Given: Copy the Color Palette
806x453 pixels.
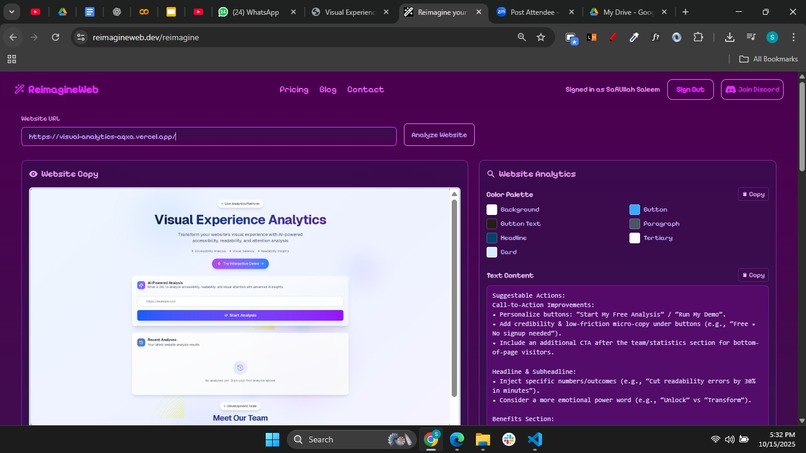Looking at the screenshot, I should 754,194.
